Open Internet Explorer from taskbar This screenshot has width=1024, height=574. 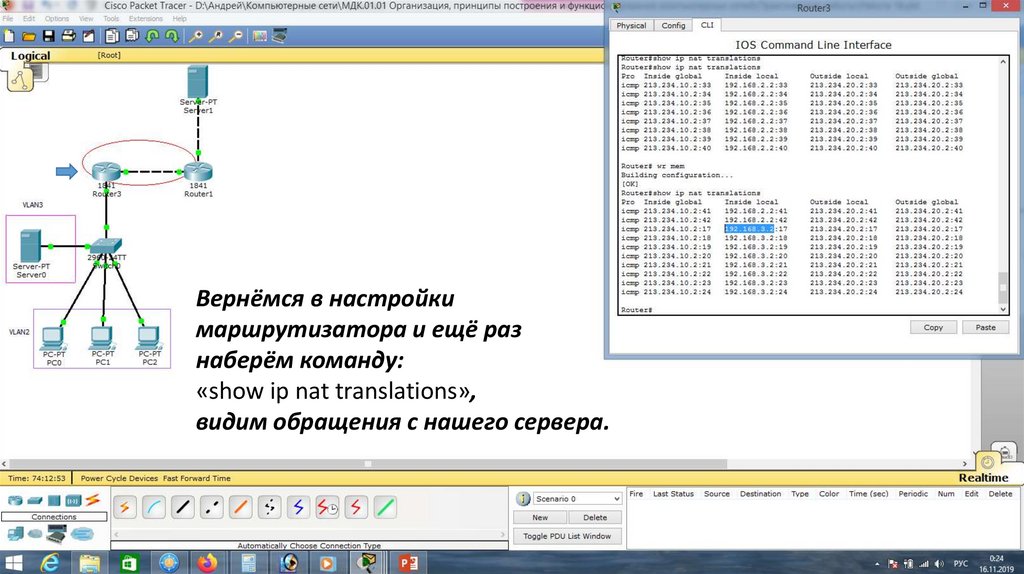50,562
